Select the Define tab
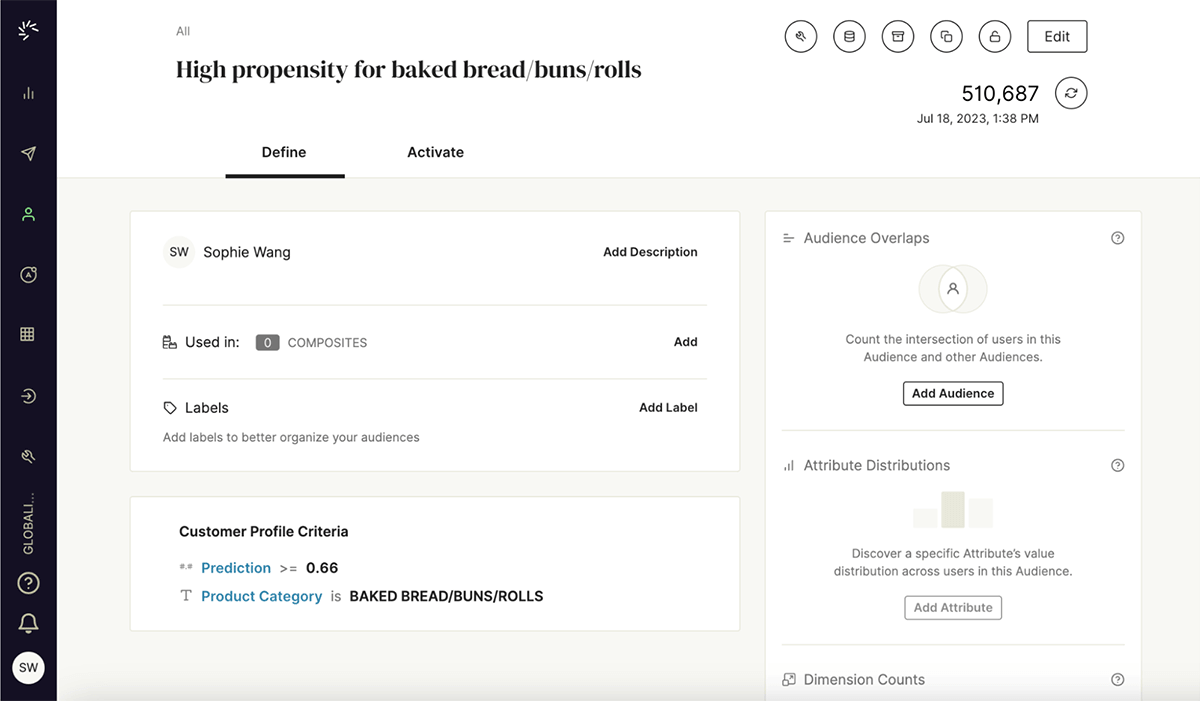1200x701 pixels. point(284,153)
